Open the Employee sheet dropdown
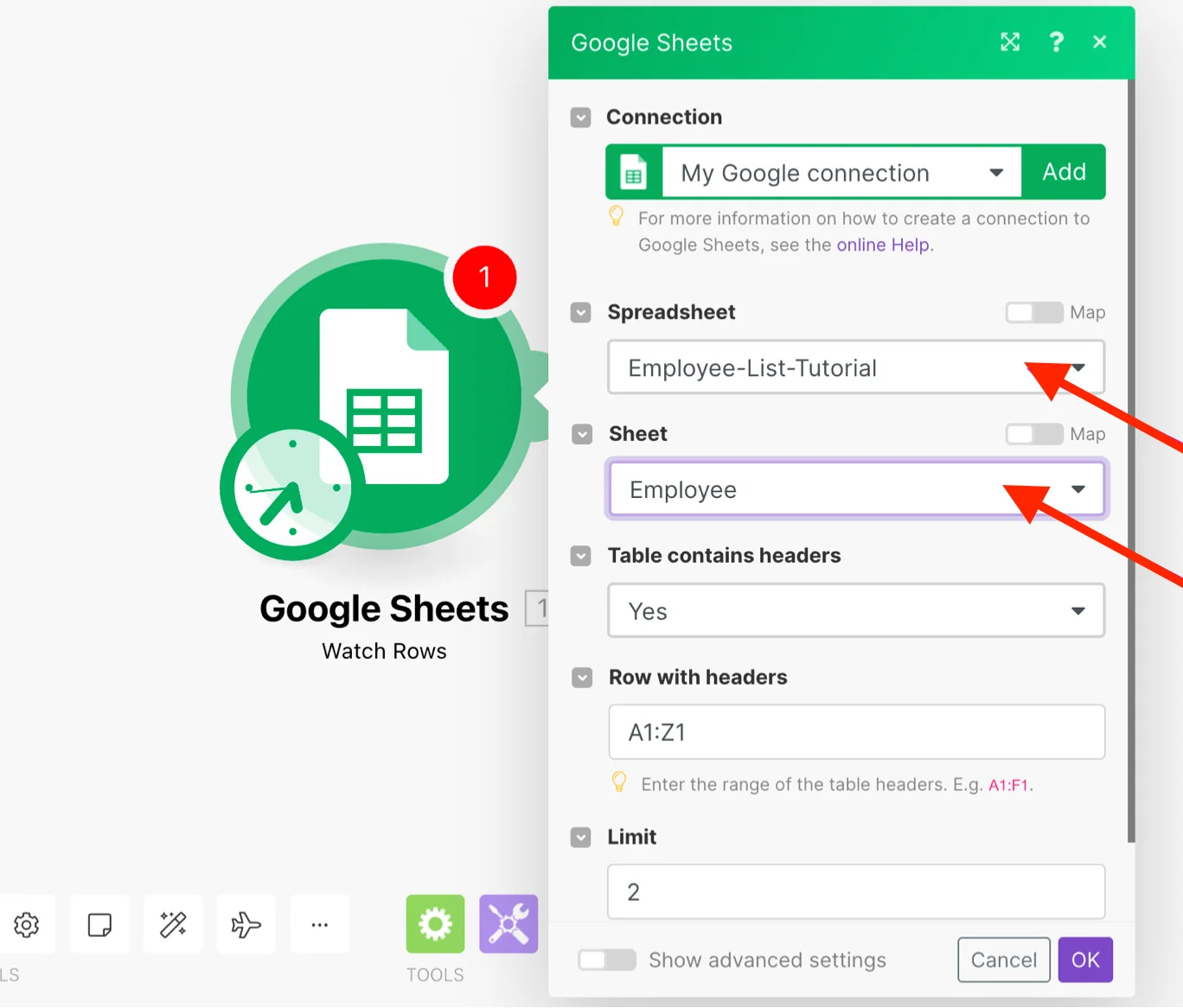The image size is (1183, 1008). [856, 489]
